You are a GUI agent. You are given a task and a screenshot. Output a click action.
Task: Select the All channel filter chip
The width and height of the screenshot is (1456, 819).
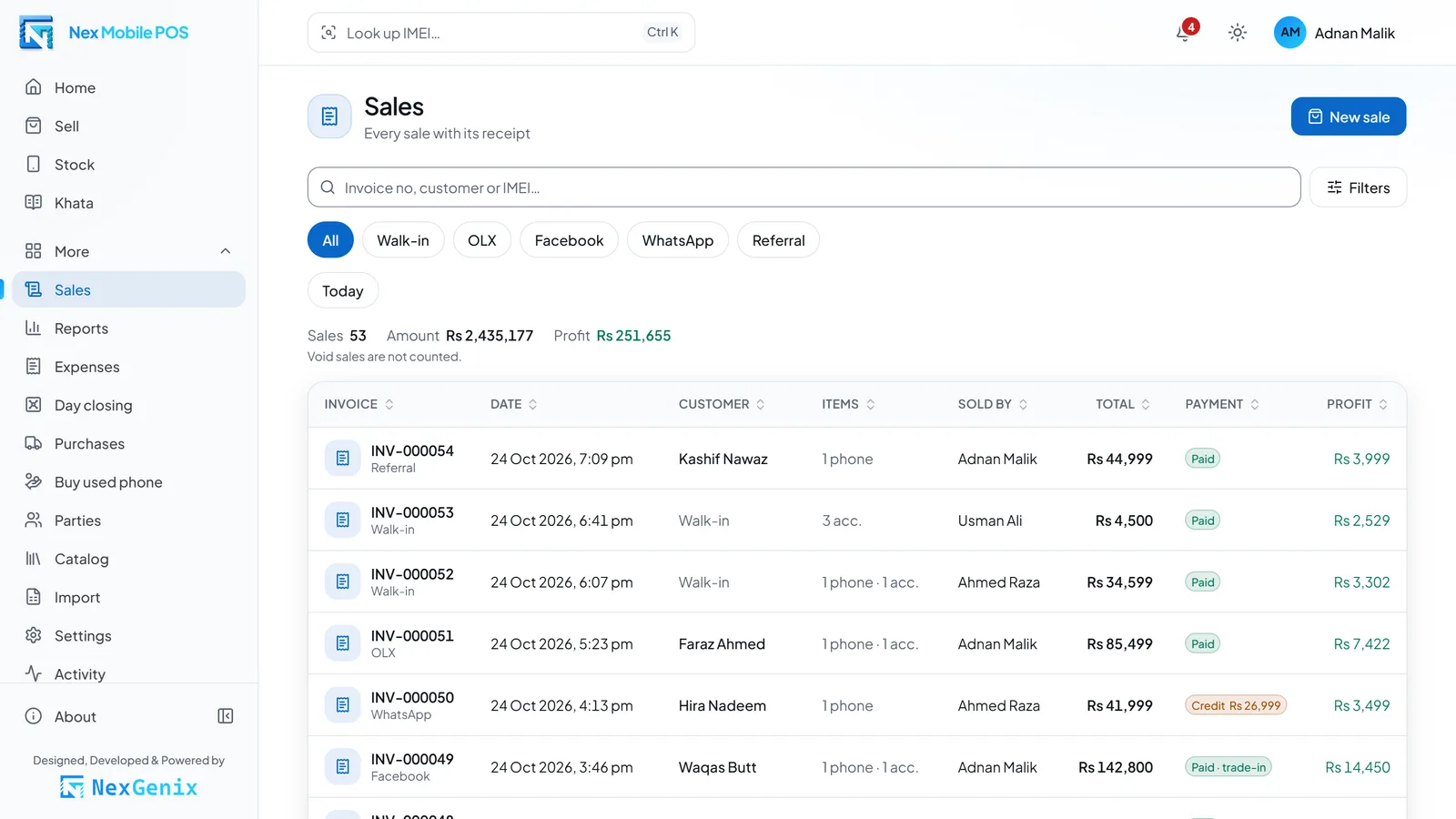pos(330,240)
